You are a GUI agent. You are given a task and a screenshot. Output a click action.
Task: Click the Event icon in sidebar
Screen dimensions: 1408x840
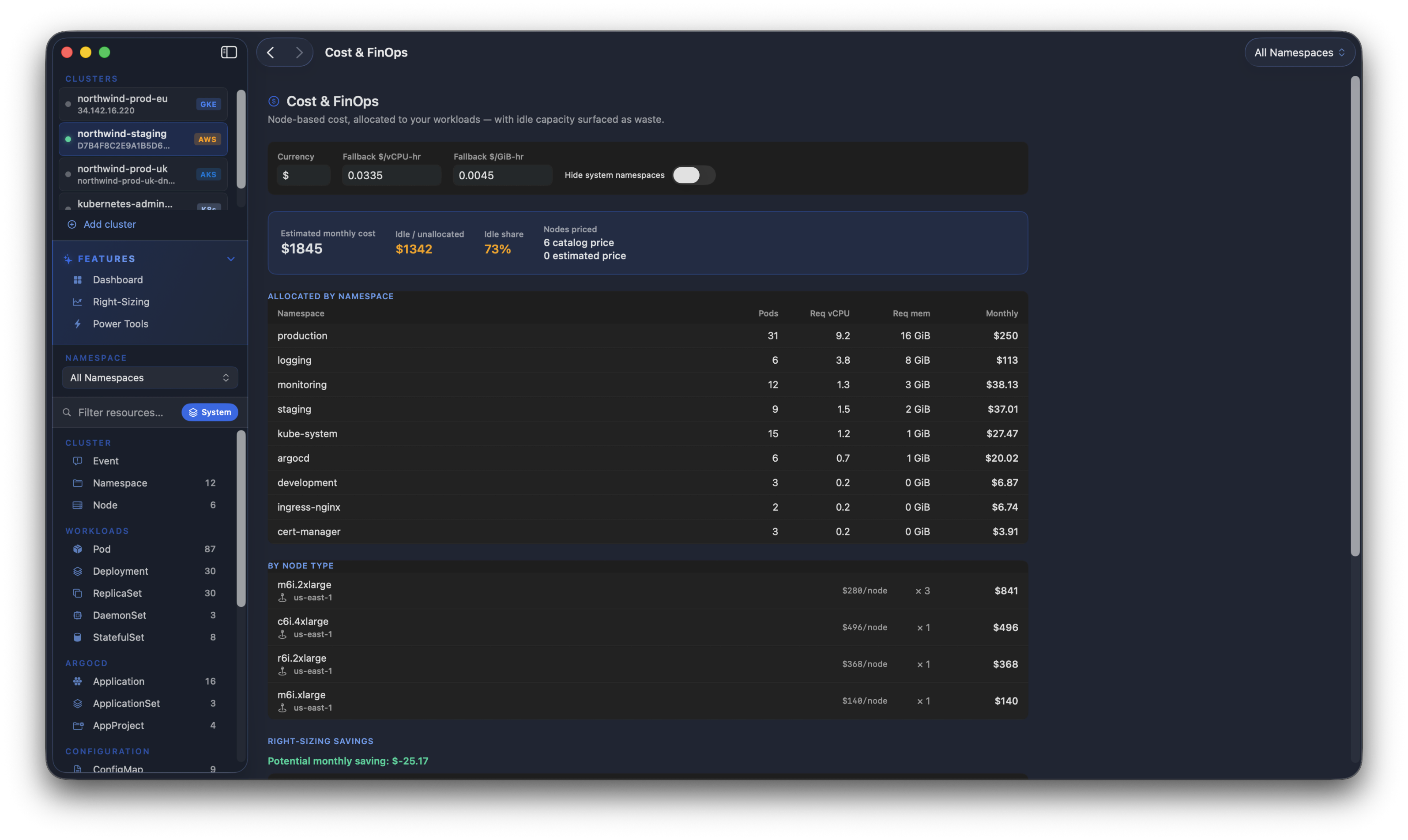[78, 461]
